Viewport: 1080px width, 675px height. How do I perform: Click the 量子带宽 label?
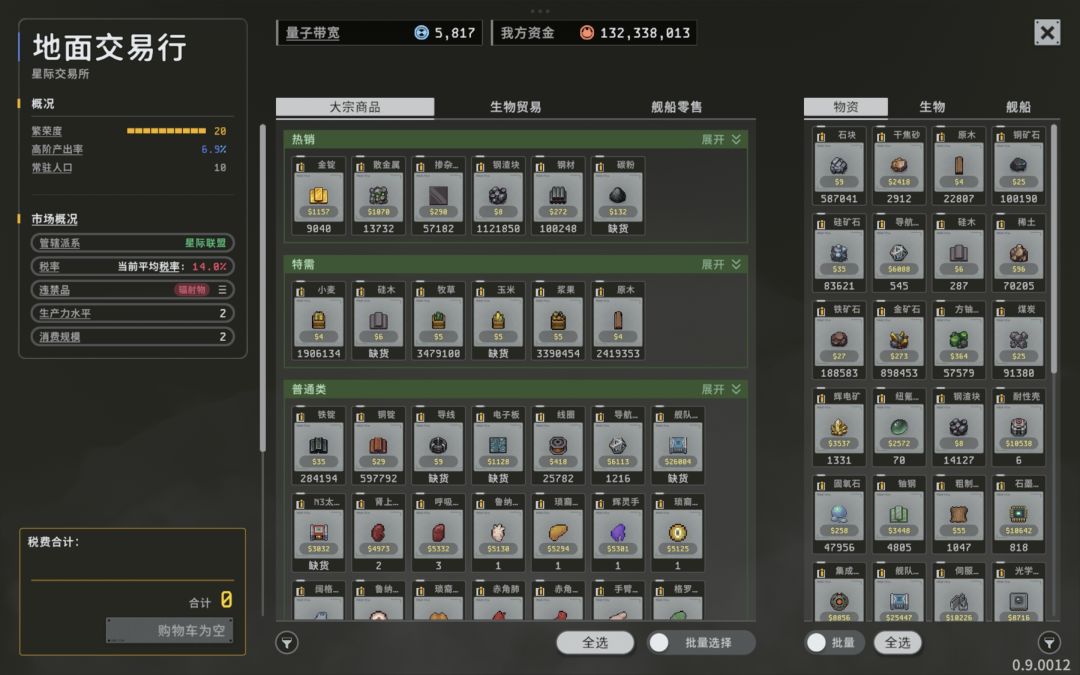pos(313,33)
